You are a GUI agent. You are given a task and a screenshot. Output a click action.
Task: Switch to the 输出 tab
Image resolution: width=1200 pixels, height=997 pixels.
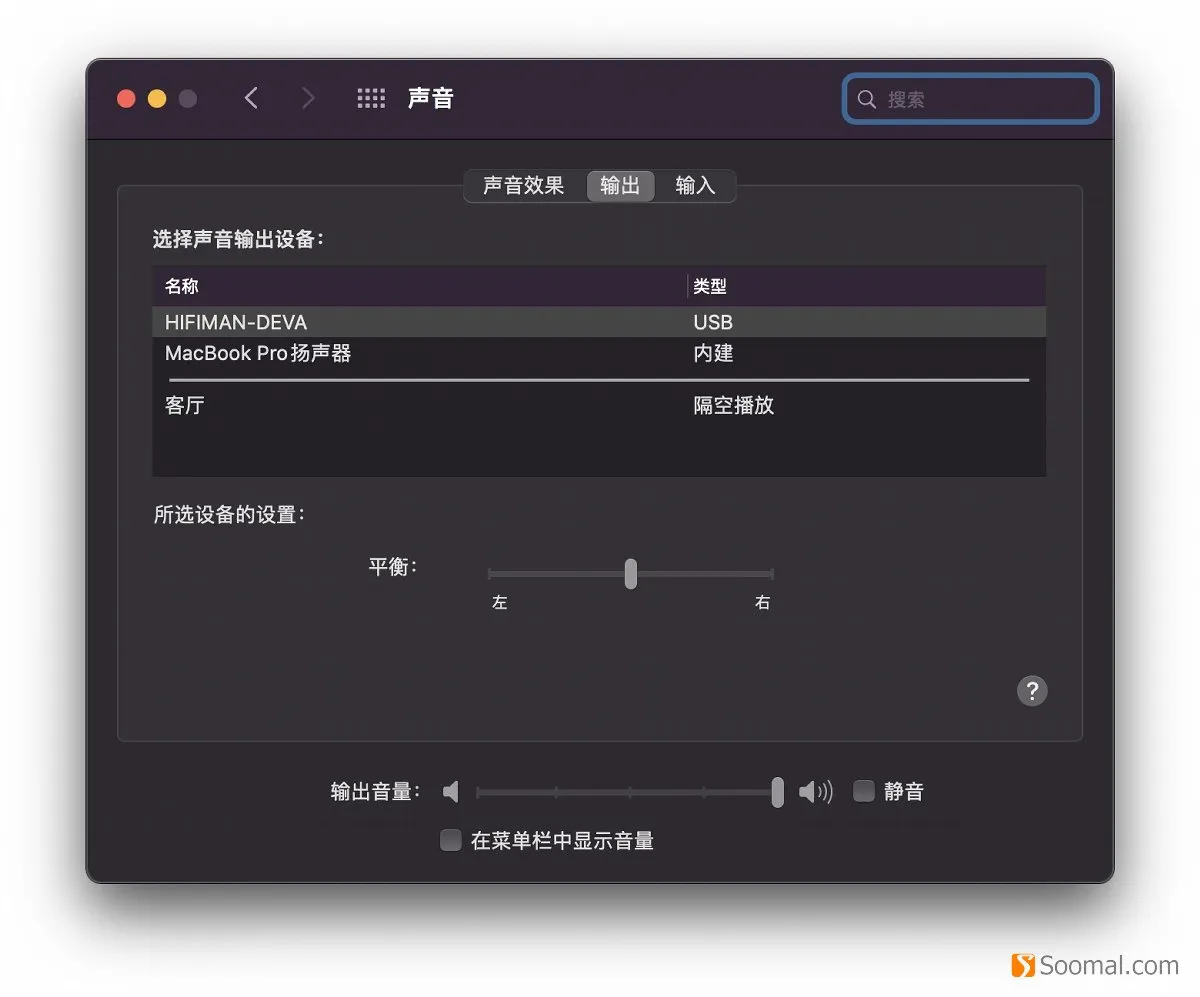(x=620, y=186)
